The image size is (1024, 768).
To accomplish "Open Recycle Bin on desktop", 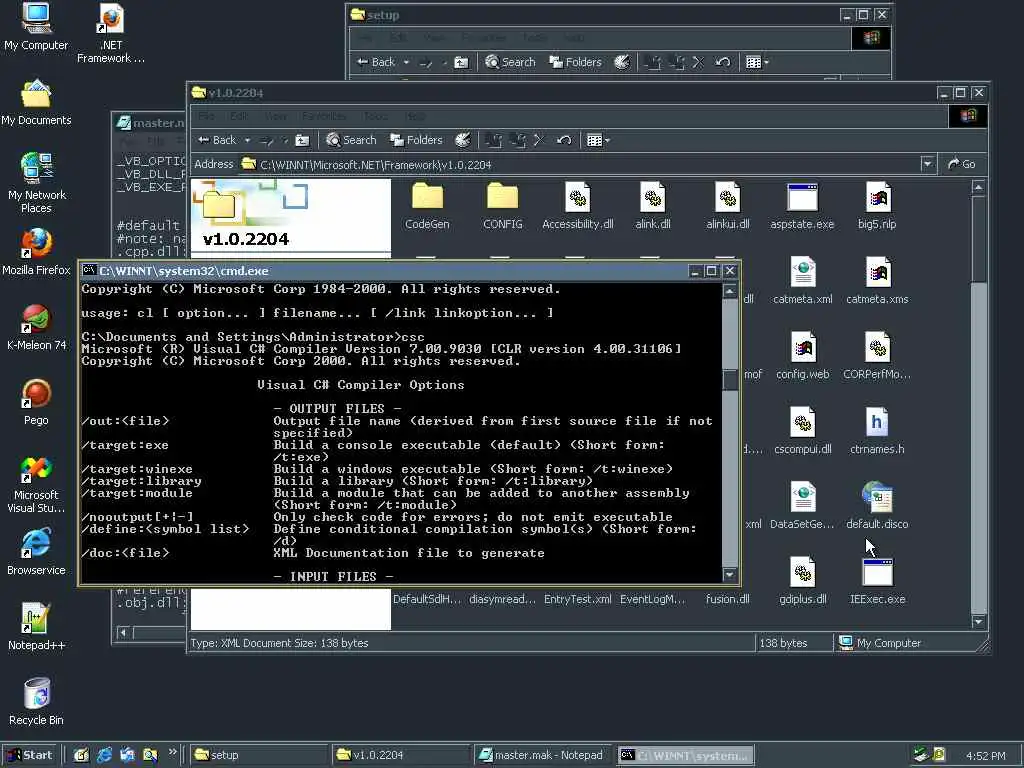I will (36, 702).
